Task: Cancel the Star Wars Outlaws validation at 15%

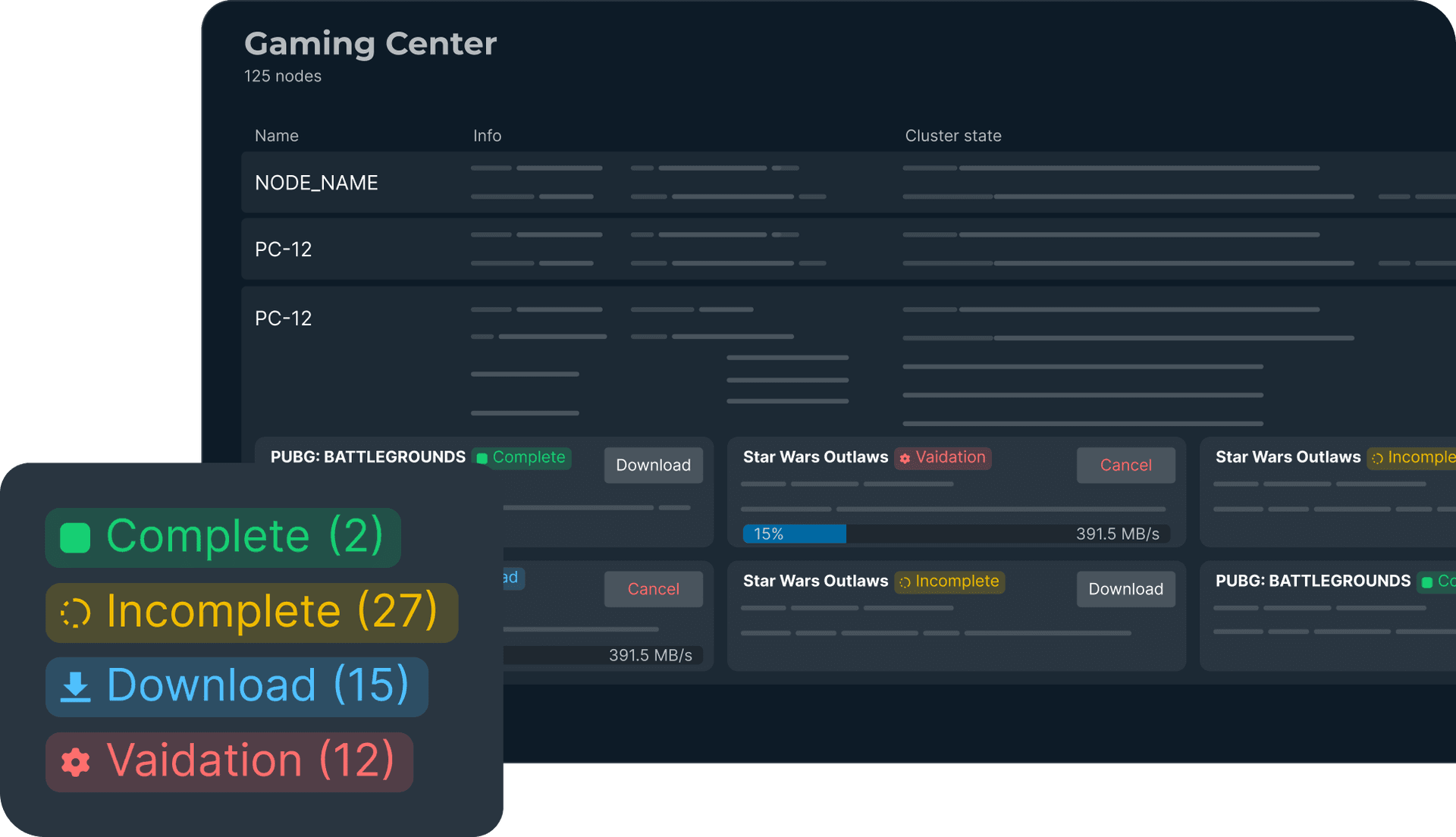Action: click(1125, 465)
